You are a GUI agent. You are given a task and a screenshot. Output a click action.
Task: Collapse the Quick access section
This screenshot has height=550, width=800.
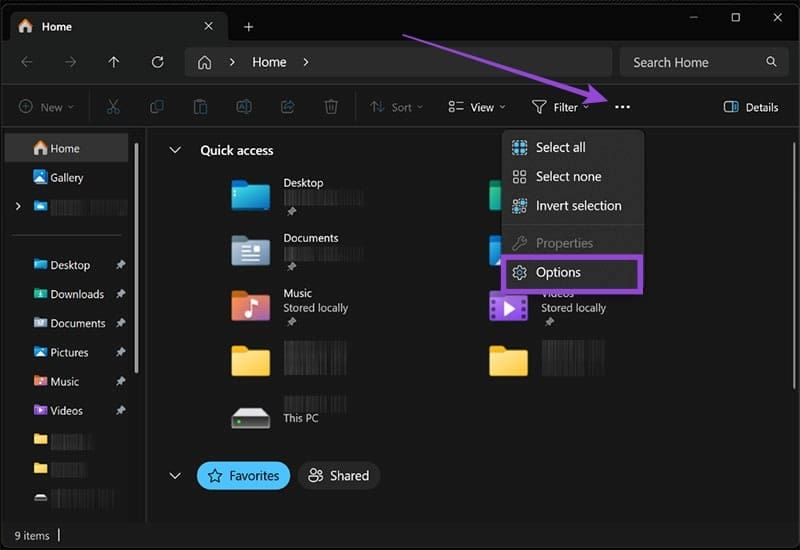175,150
